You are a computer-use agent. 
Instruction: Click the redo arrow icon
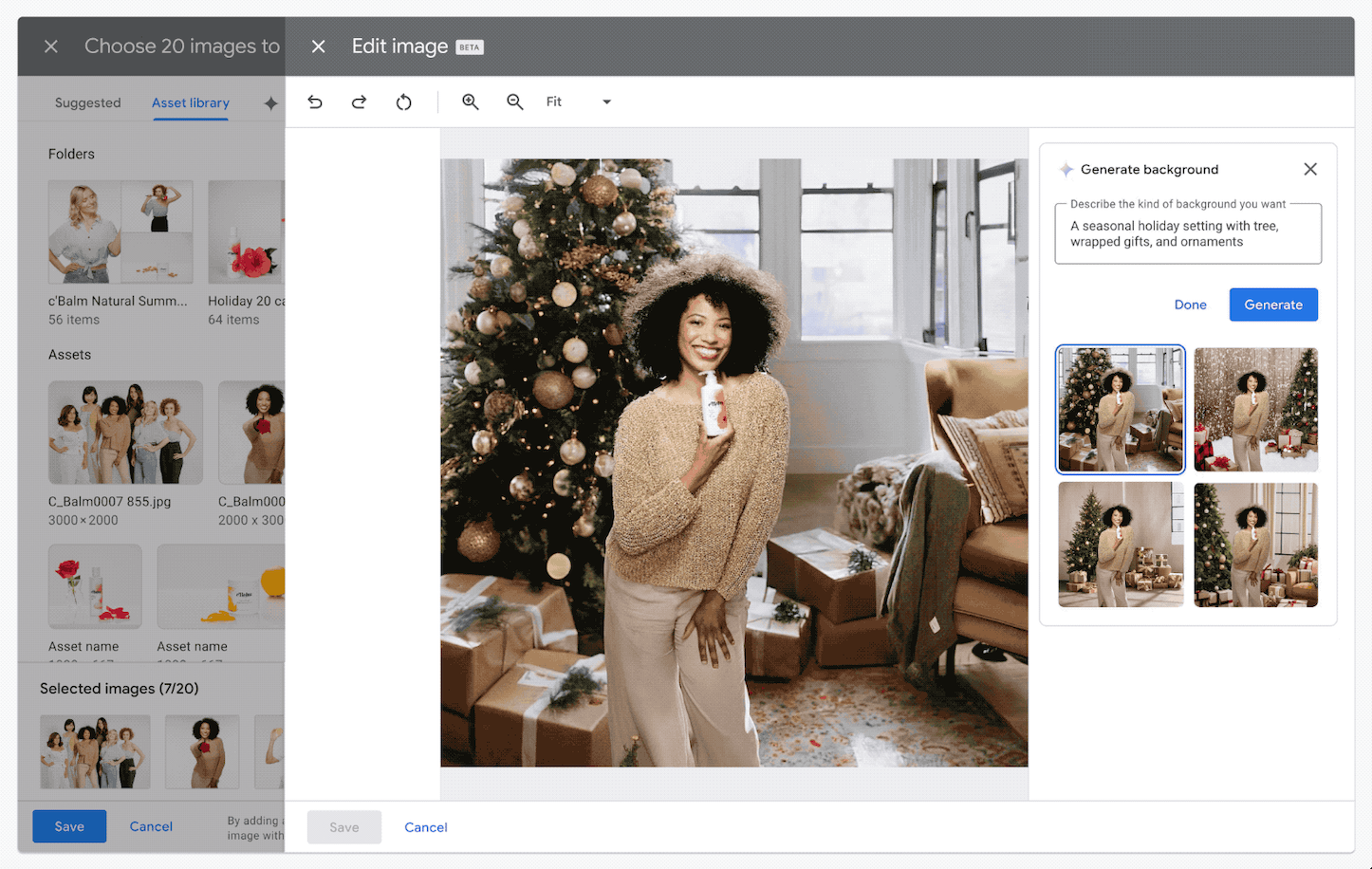pyautogui.click(x=359, y=102)
